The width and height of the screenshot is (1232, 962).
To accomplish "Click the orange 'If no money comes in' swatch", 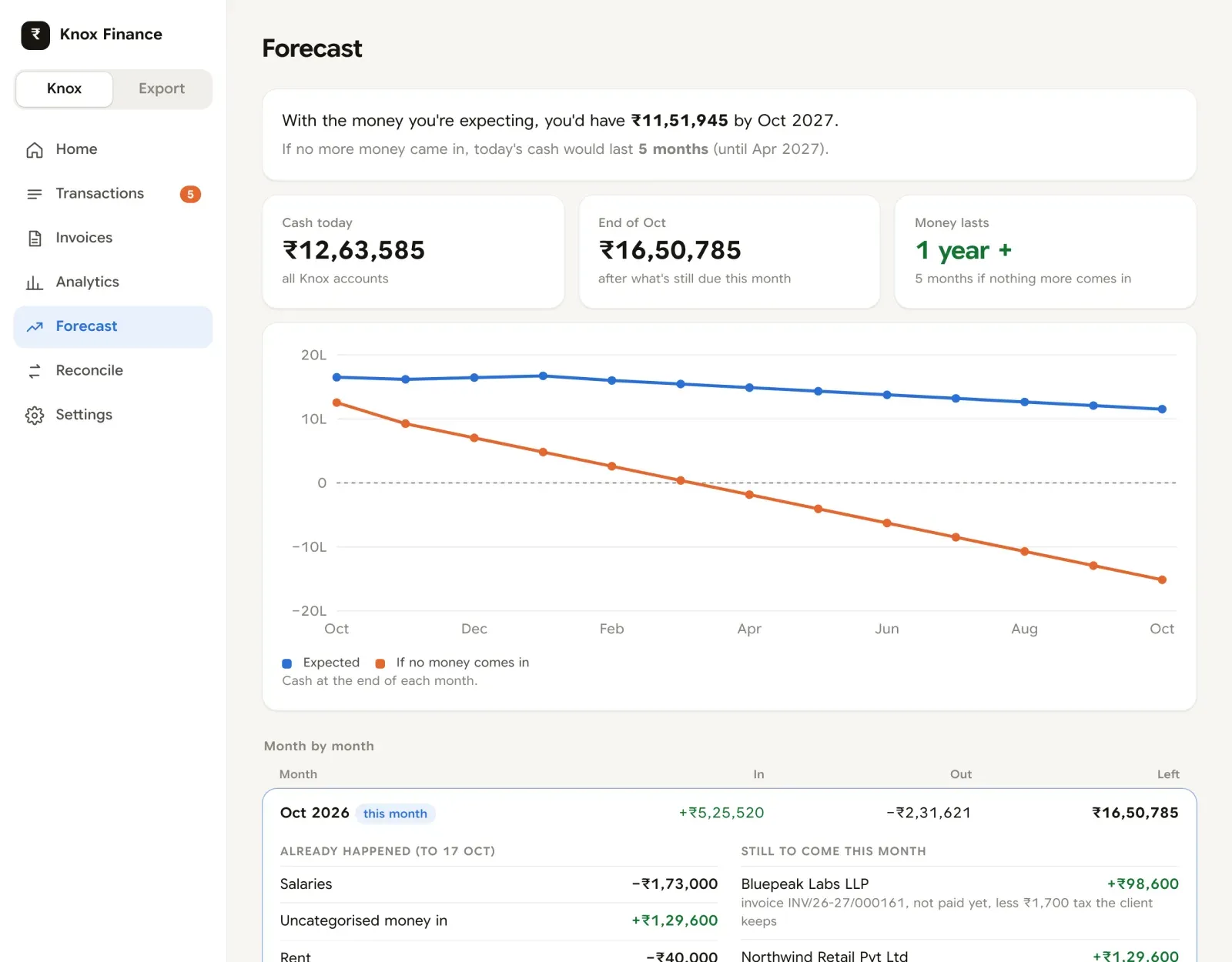I will coord(380,663).
